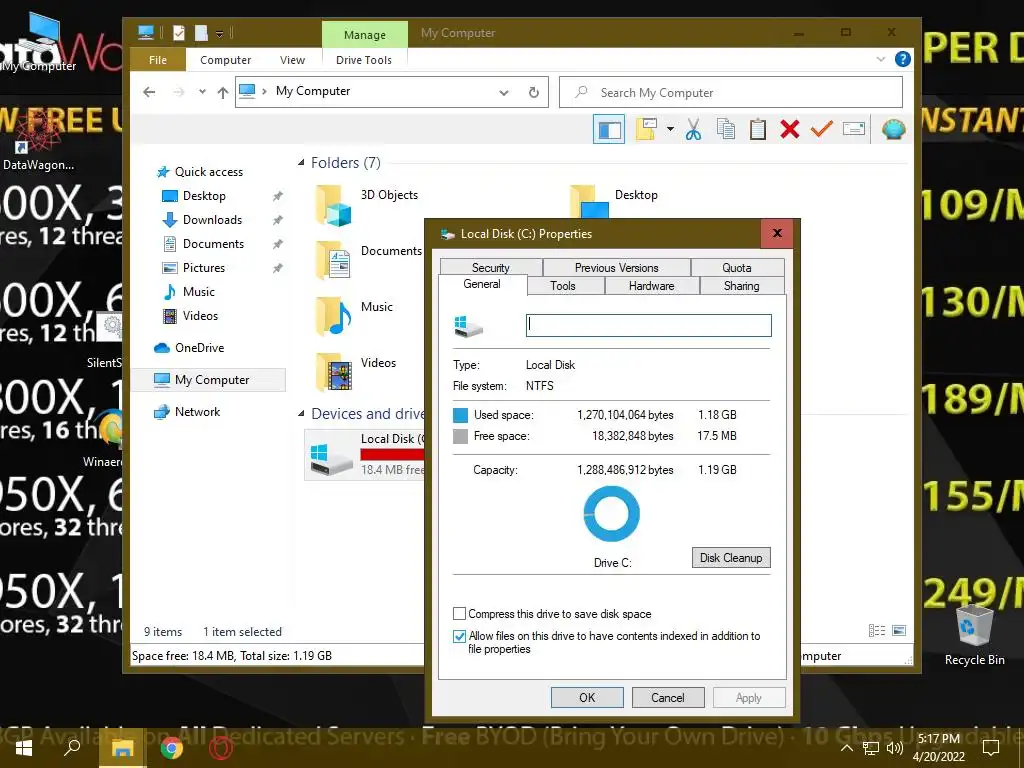Open Customize Quick Access Toolbar dropdown
This screenshot has height=768, width=1024.
point(219,33)
